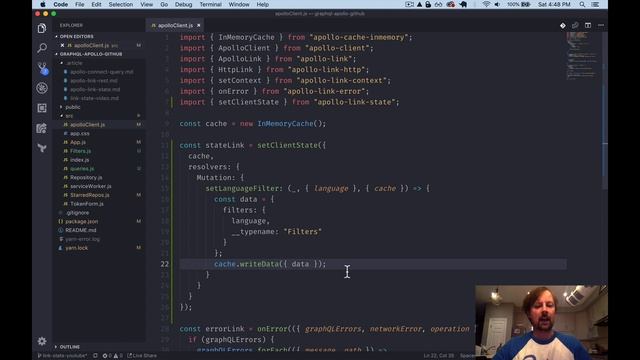640x360 pixels.
Task: Open app.css in the explorer
Action: tap(80, 133)
